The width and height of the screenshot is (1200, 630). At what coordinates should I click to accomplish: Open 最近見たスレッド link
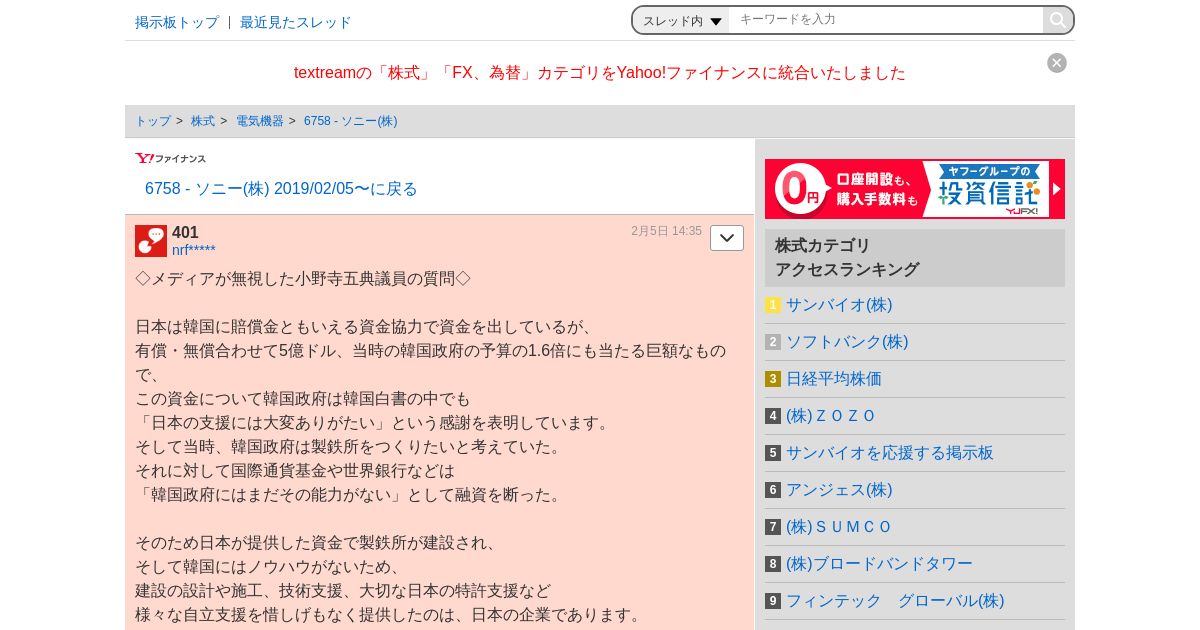(296, 22)
